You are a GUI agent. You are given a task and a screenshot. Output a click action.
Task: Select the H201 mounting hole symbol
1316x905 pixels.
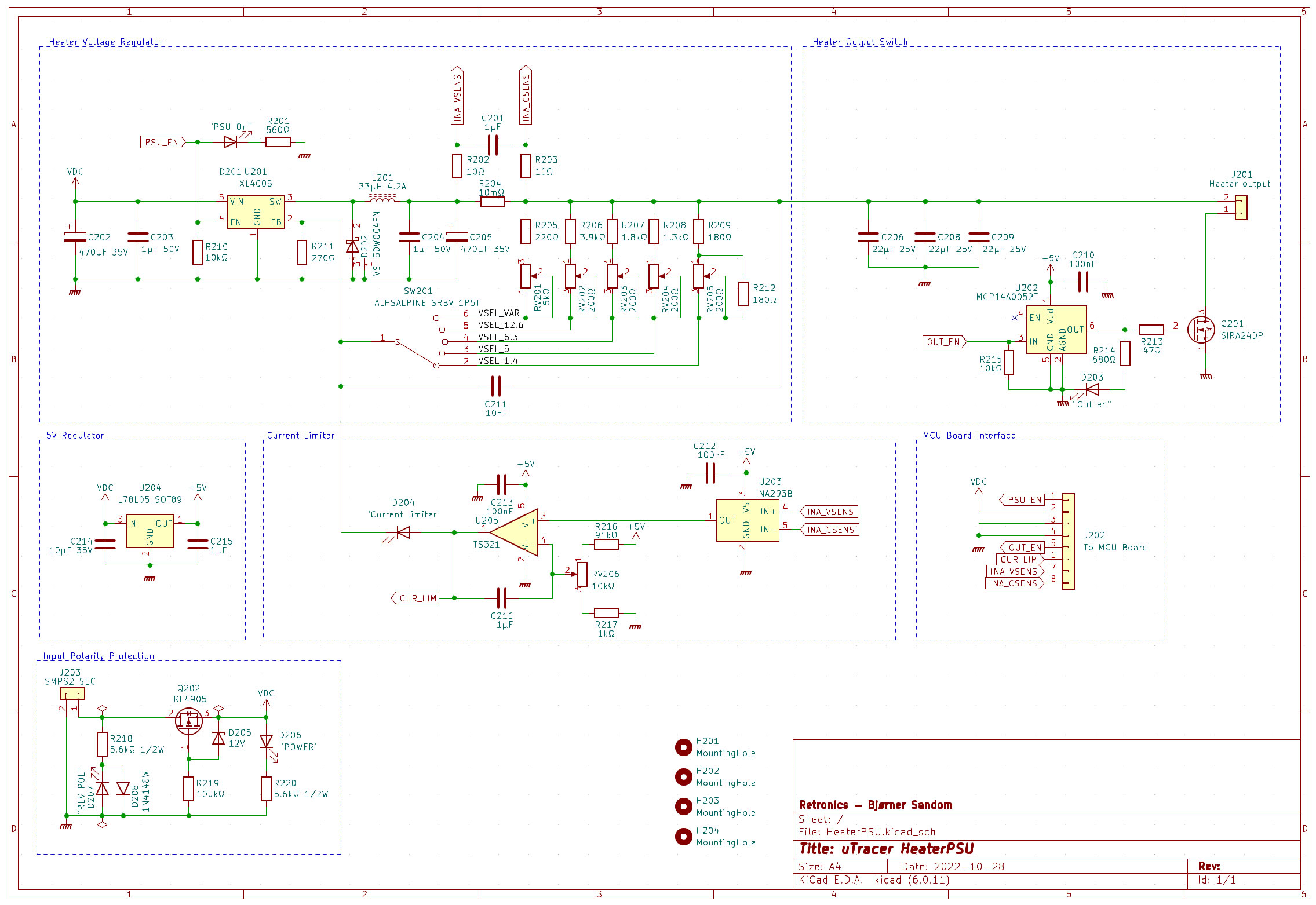pyautogui.click(x=683, y=747)
